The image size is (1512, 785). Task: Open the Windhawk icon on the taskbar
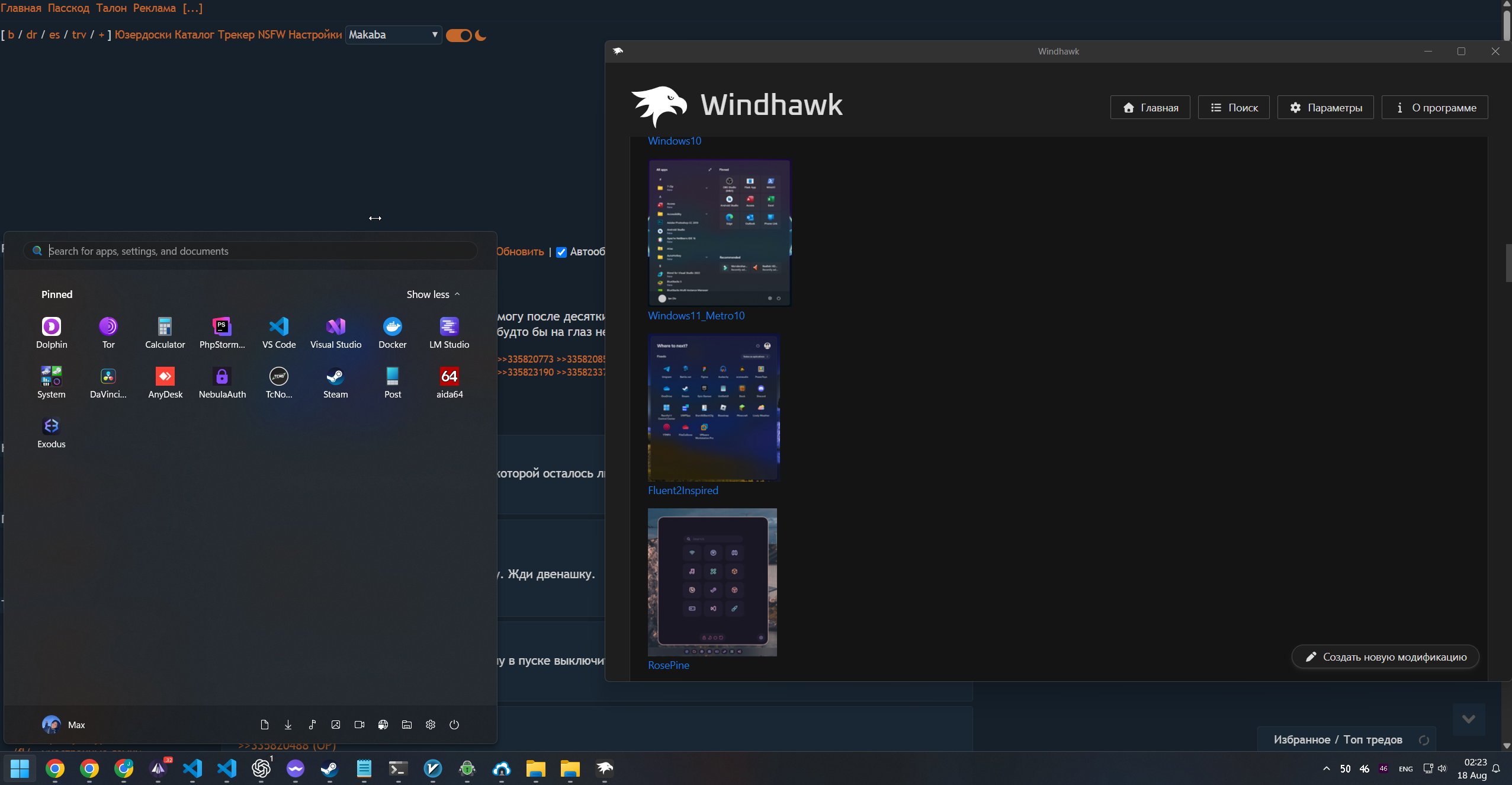click(x=605, y=768)
